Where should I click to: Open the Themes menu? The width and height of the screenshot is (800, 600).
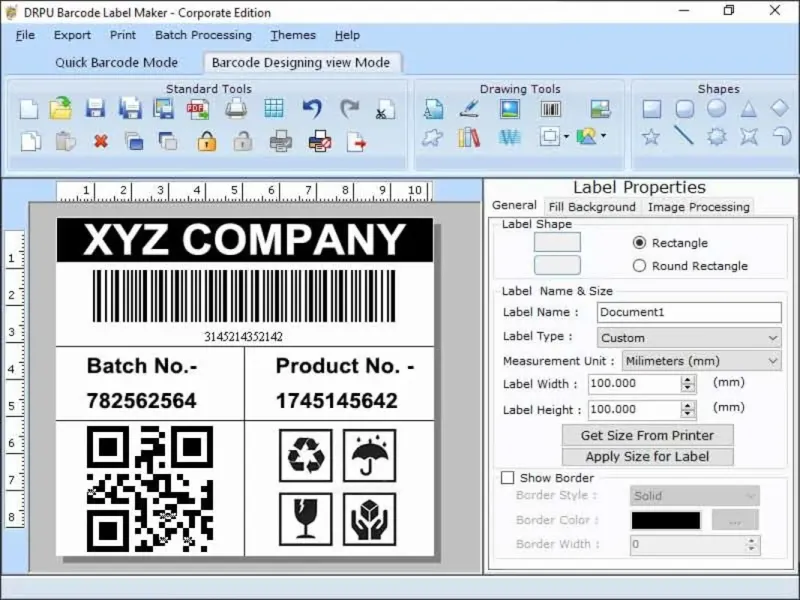click(x=293, y=35)
